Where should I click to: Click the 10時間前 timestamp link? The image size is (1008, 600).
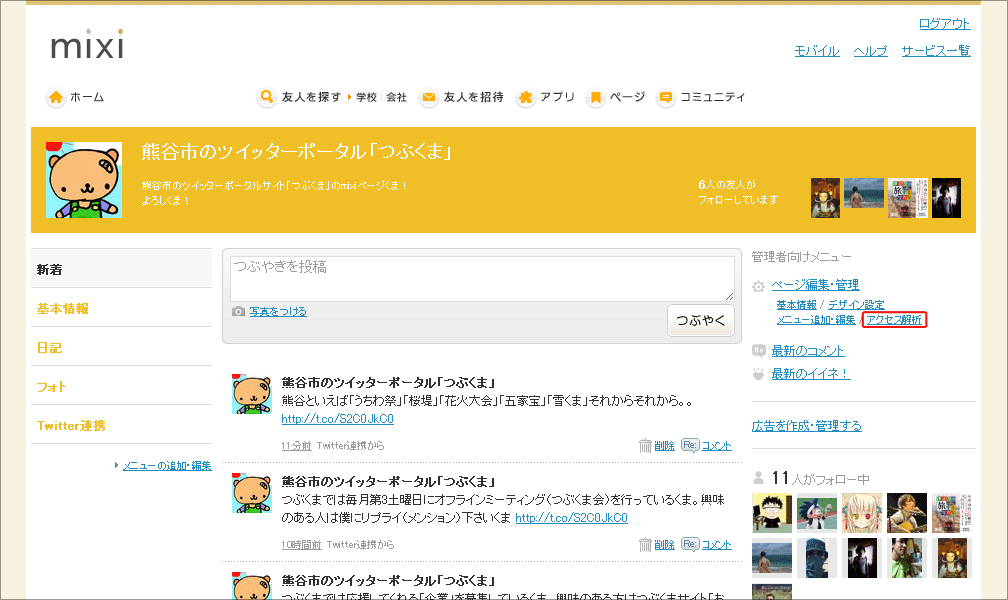(x=302, y=545)
